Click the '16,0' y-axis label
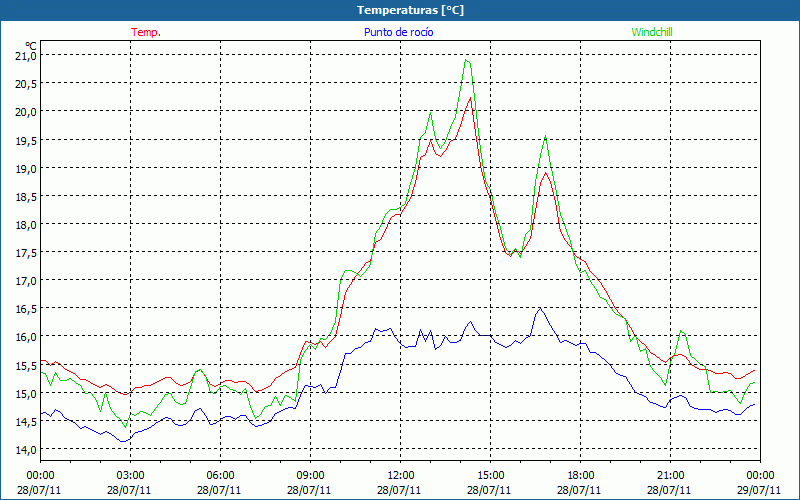 pos(26,337)
